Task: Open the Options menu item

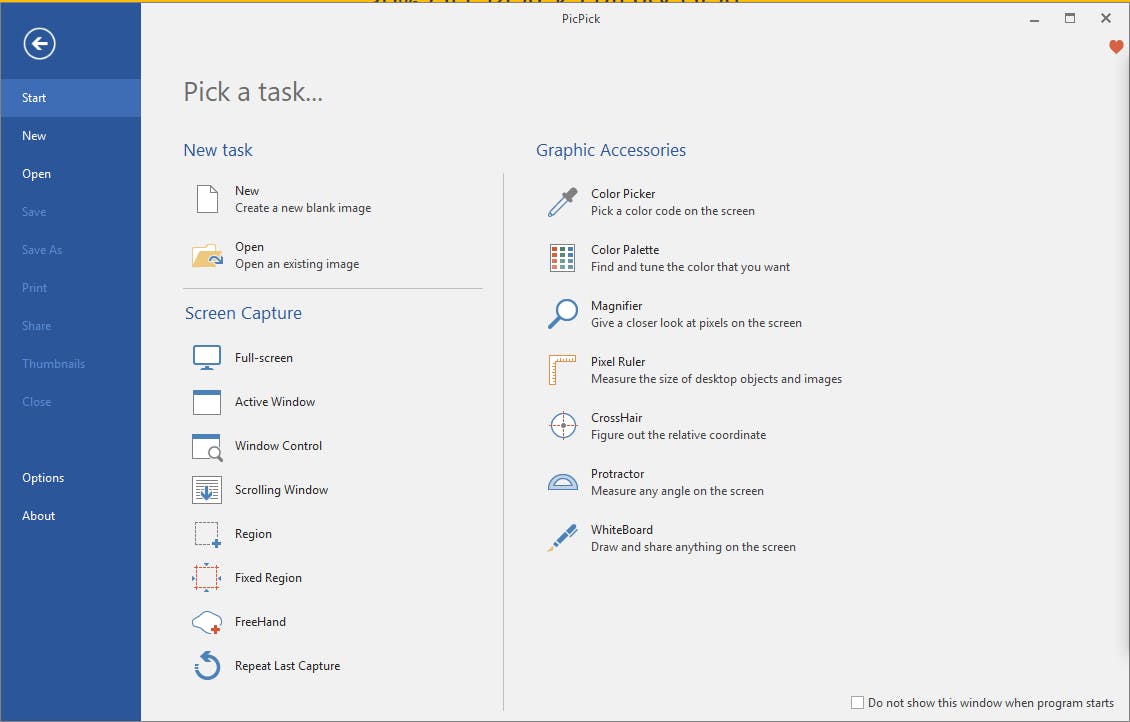Action: click(x=43, y=478)
